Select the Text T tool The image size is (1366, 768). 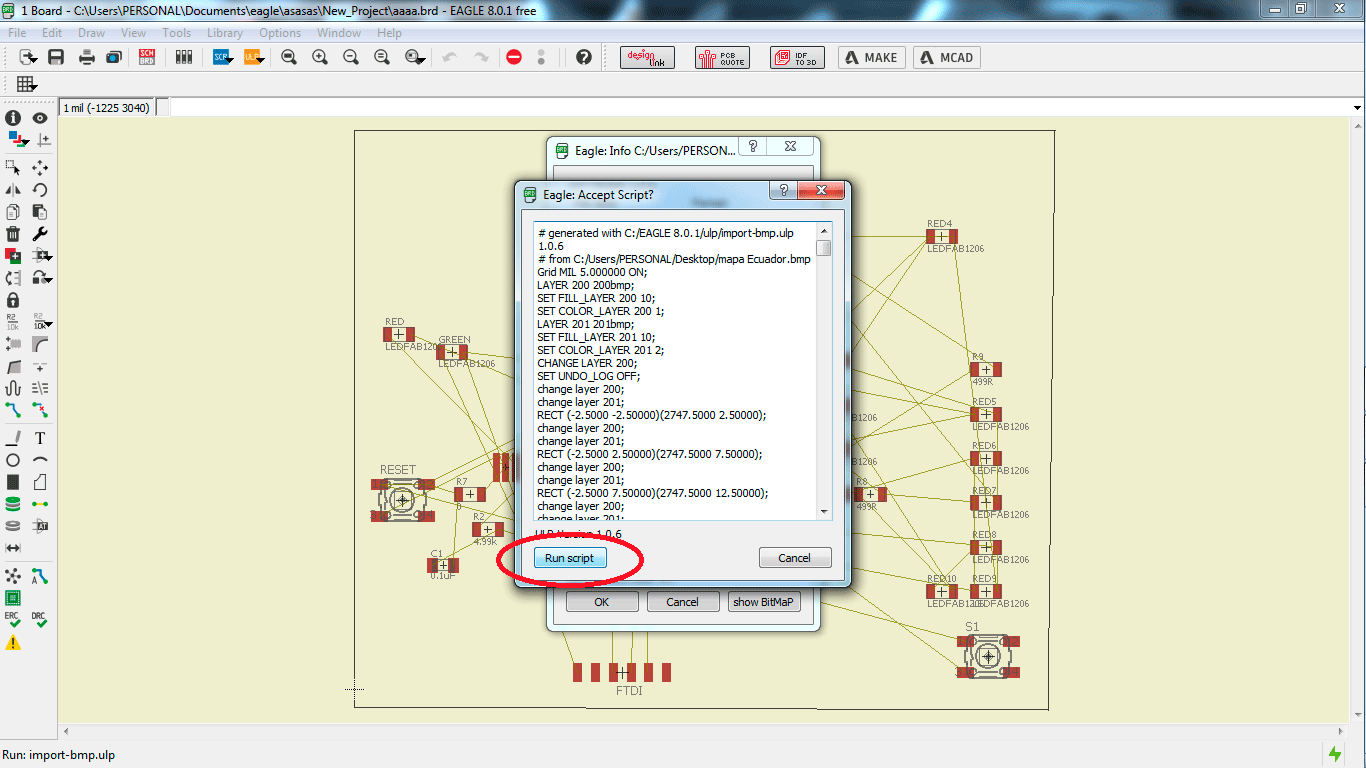click(40, 438)
